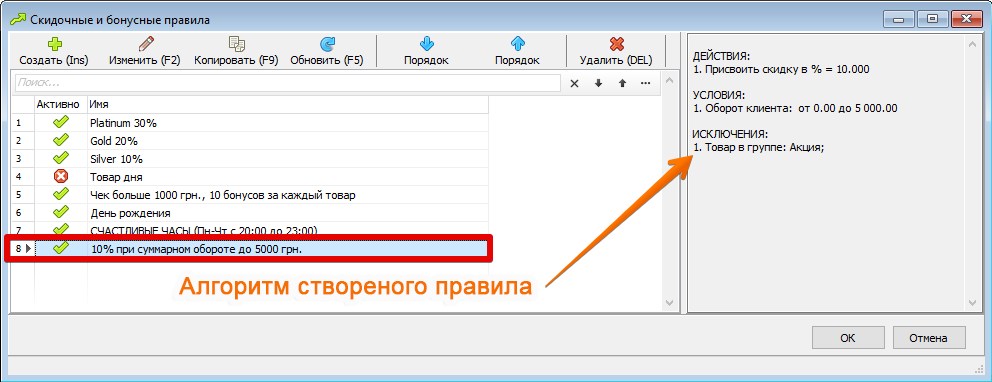Move the rule up with the blue up-arrow Порядок icon
992x382 pixels.
click(x=518, y=44)
